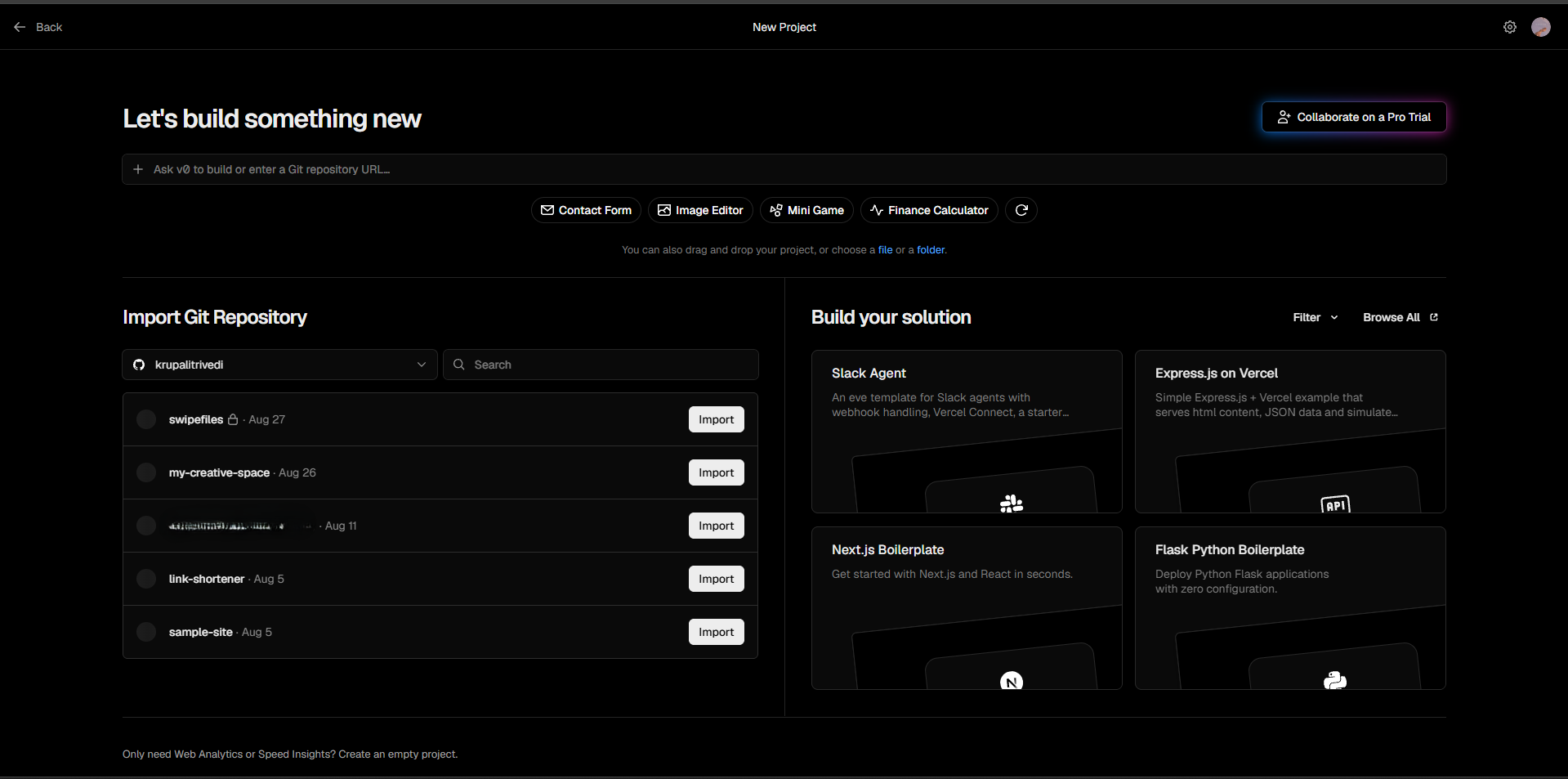The height and width of the screenshot is (779, 1568).
Task: Open the Flask Python Boilerplate template
Action: click(x=1290, y=608)
